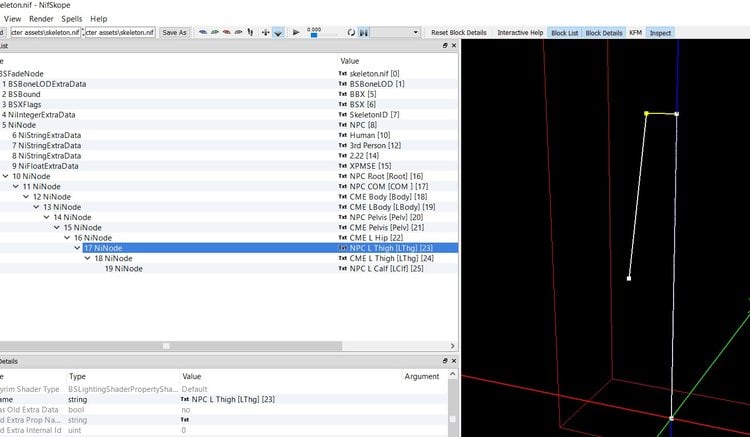
Task: Close the Block List panel
Action: pos(454,45)
